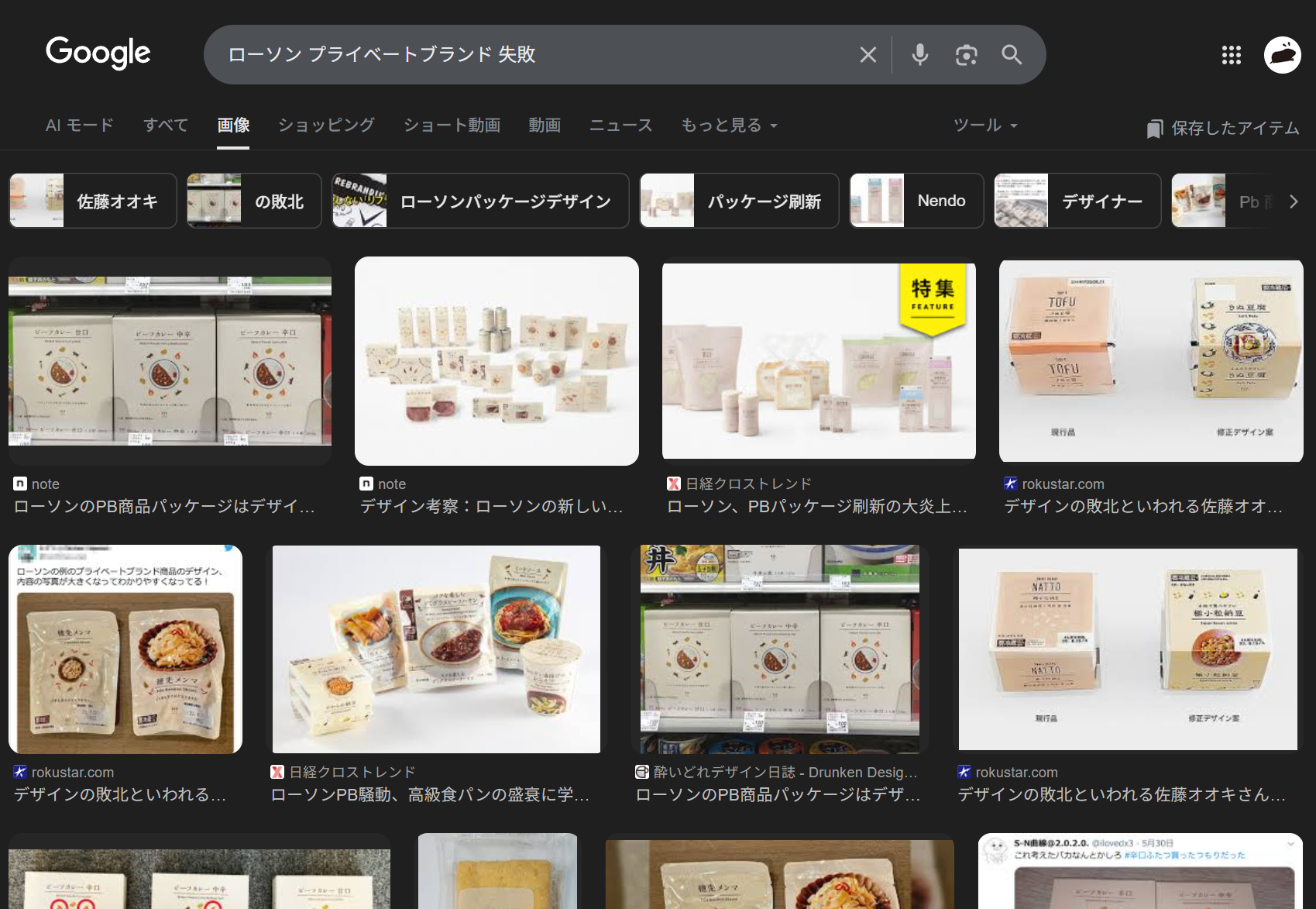Select the 佐藤オオキ suggestion chip

pyautogui.click(x=93, y=201)
